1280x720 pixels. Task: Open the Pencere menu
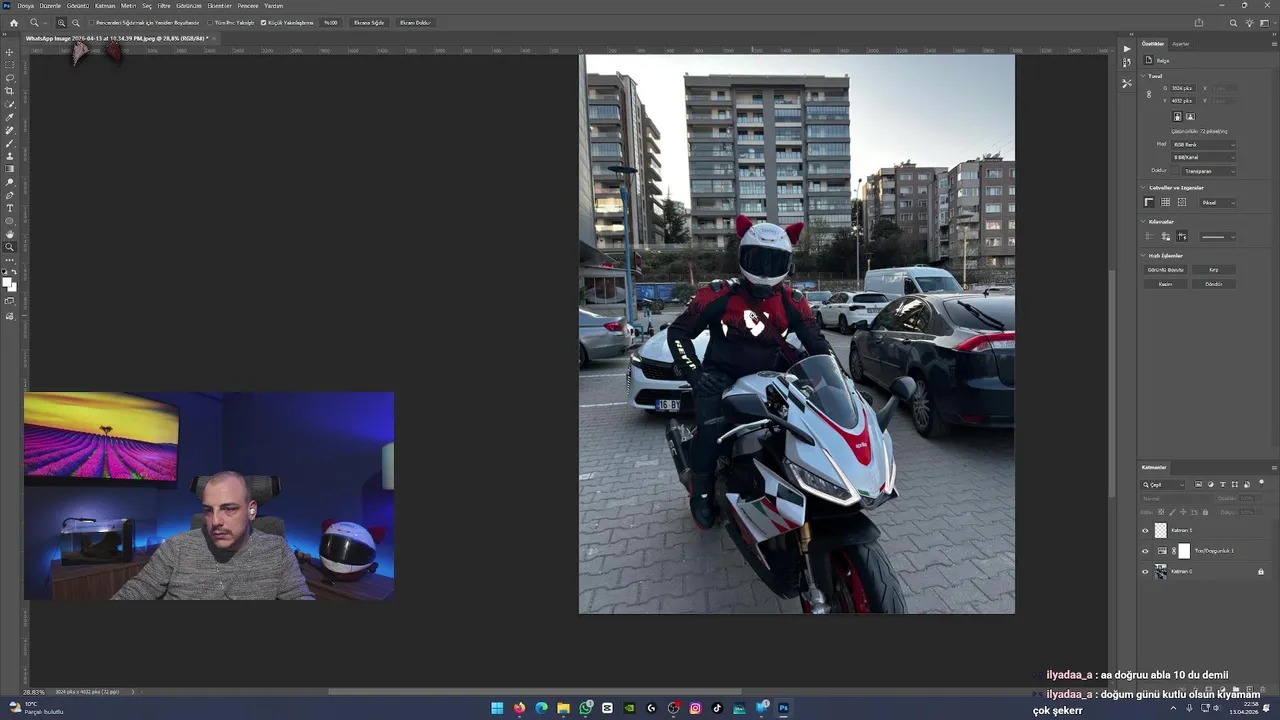click(x=248, y=5)
